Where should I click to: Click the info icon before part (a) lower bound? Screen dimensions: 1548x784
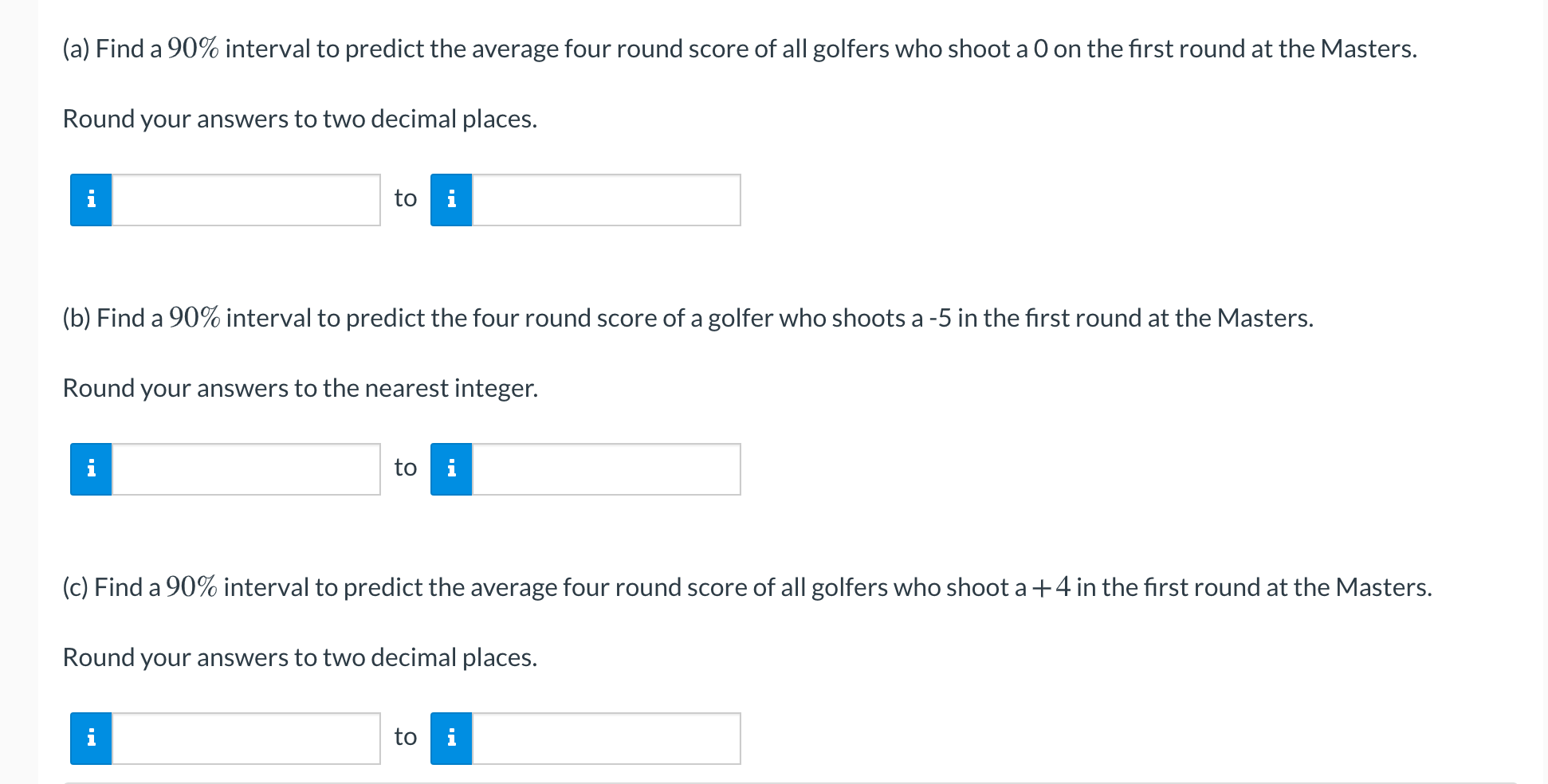(91, 200)
